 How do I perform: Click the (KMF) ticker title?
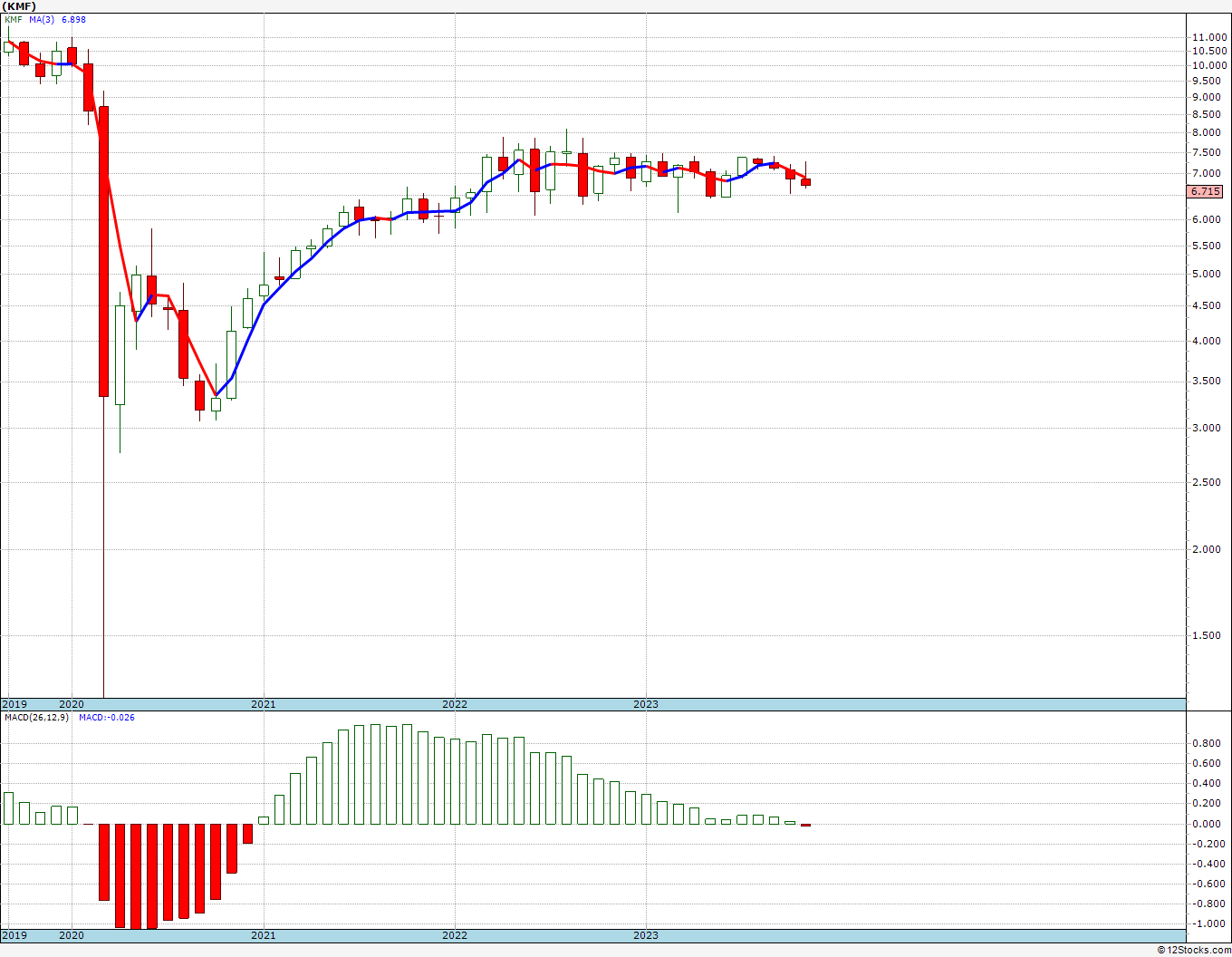(18, 5)
